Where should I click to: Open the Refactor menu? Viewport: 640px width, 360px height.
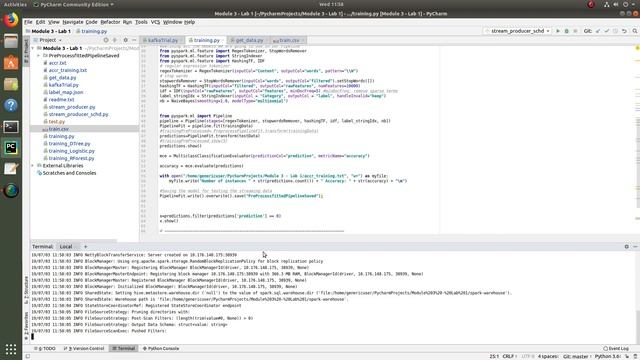point(110,22)
